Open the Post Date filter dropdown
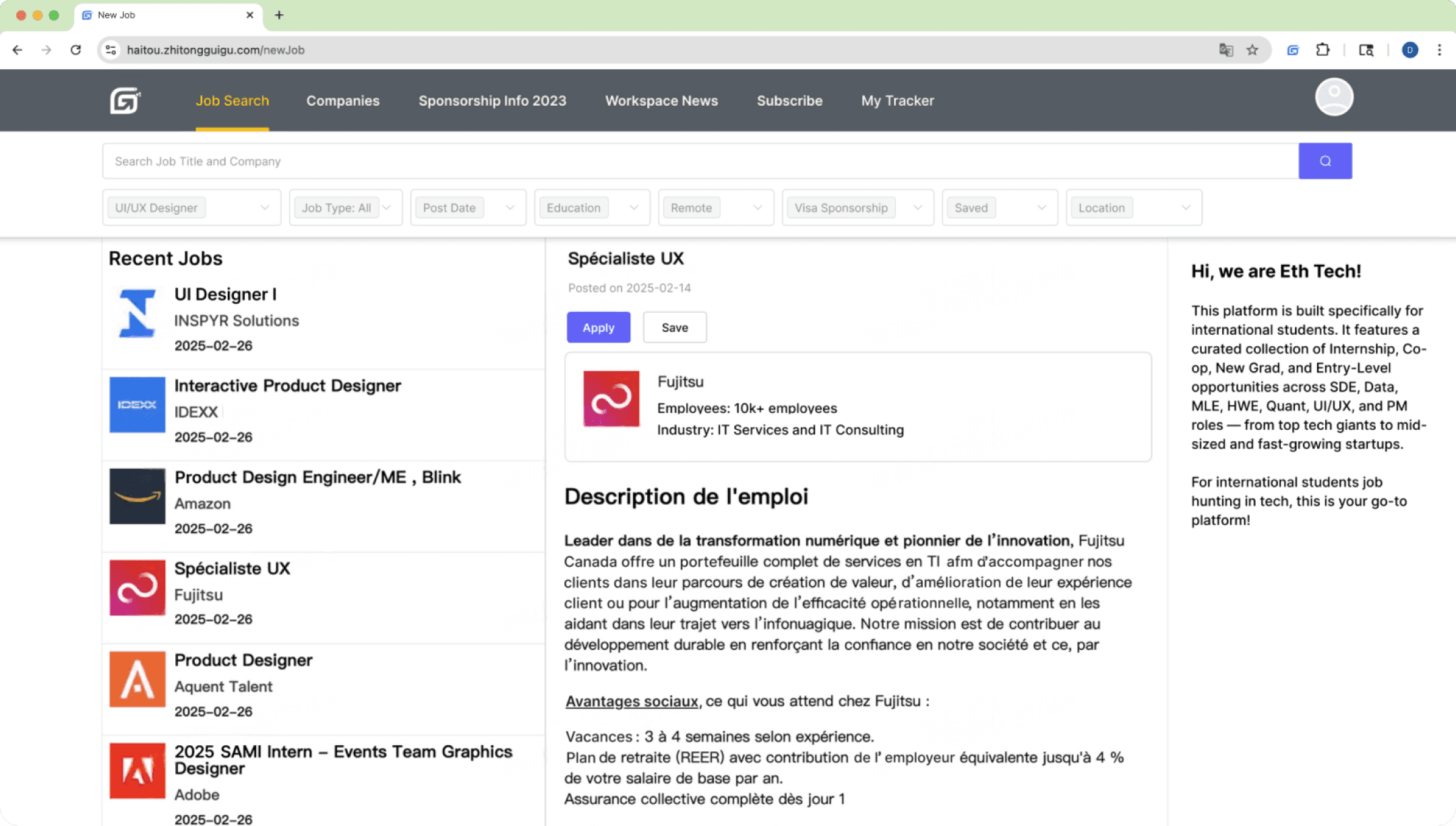The image size is (1456, 826). pyautogui.click(x=468, y=208)
